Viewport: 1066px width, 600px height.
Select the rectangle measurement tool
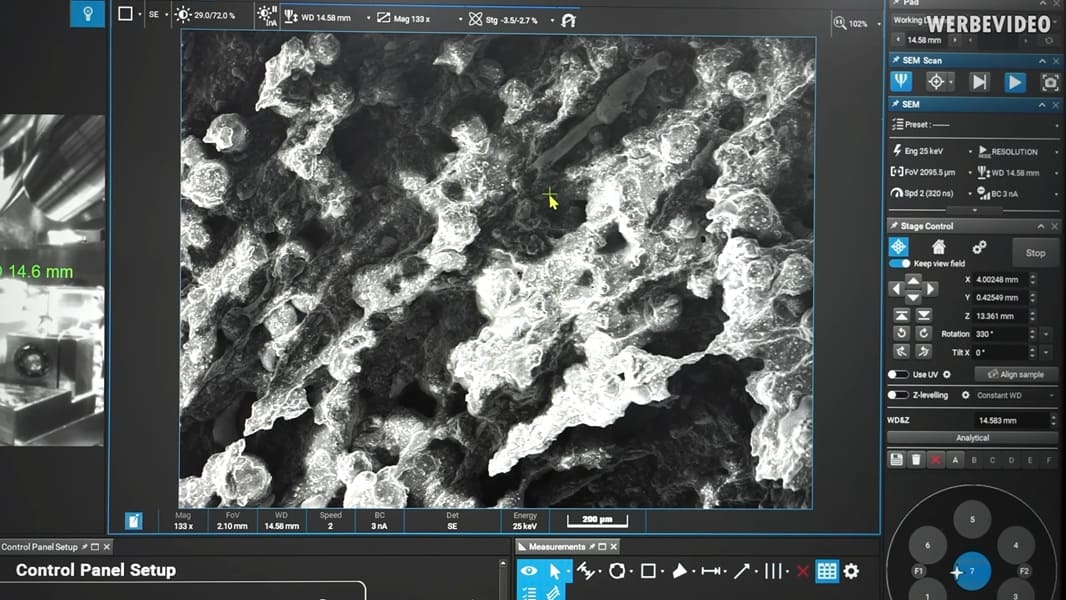pos(648,571)
